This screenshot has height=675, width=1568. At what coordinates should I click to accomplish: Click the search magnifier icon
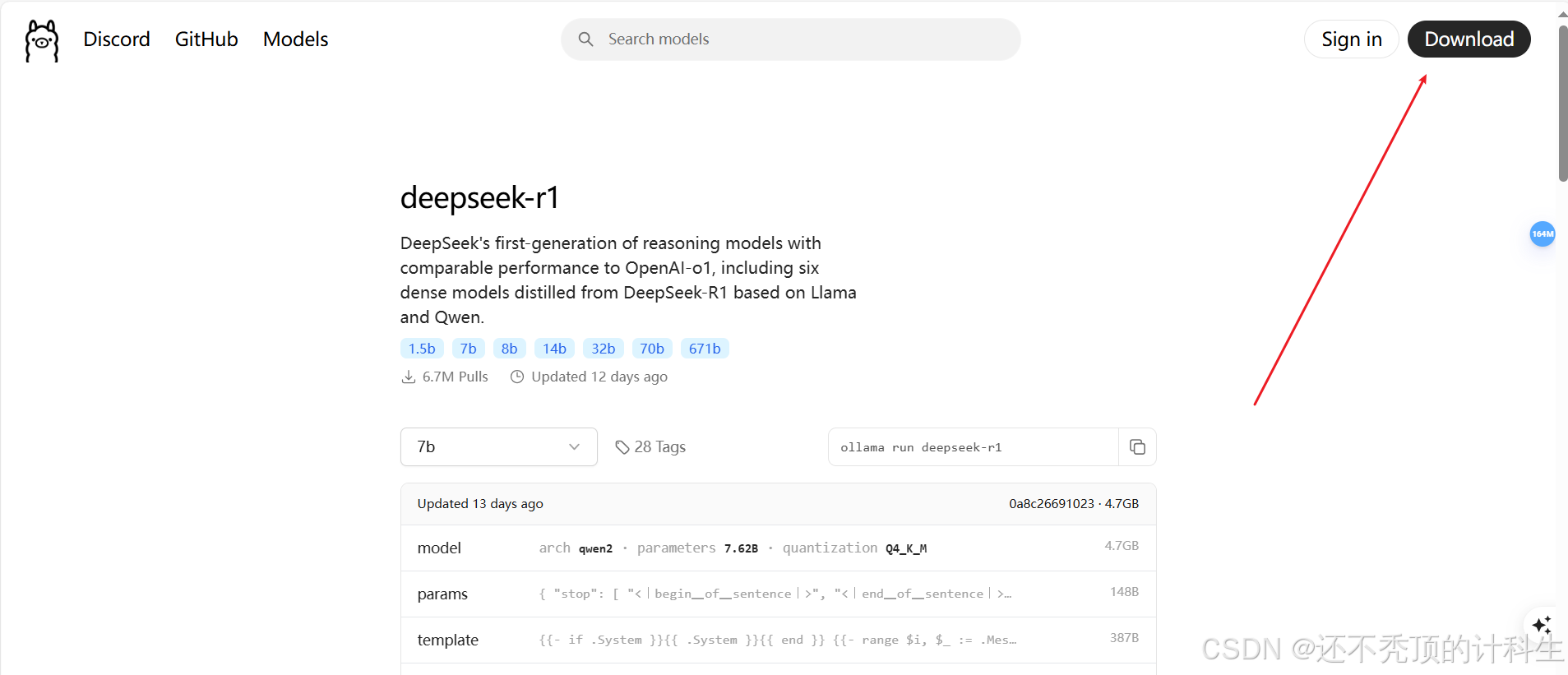(585, 39)
